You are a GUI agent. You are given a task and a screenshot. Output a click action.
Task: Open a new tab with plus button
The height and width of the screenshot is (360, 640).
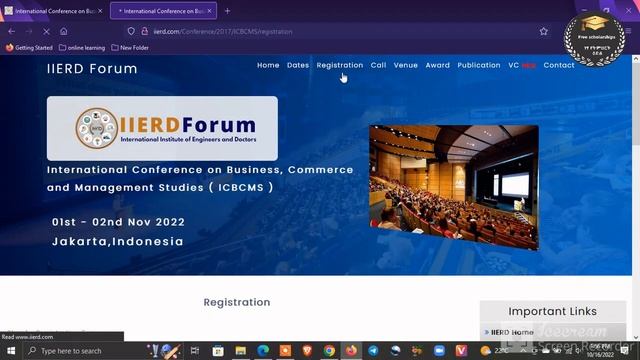tap(227, 11)
